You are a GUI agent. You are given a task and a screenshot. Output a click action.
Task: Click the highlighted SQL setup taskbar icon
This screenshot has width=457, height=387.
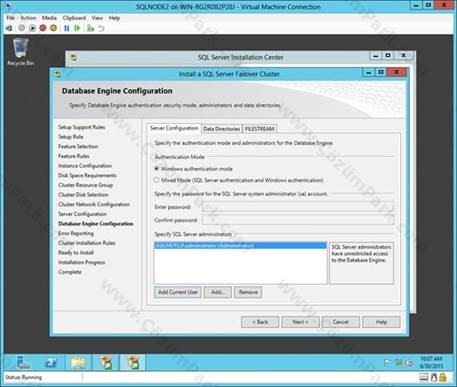[133, 363]
